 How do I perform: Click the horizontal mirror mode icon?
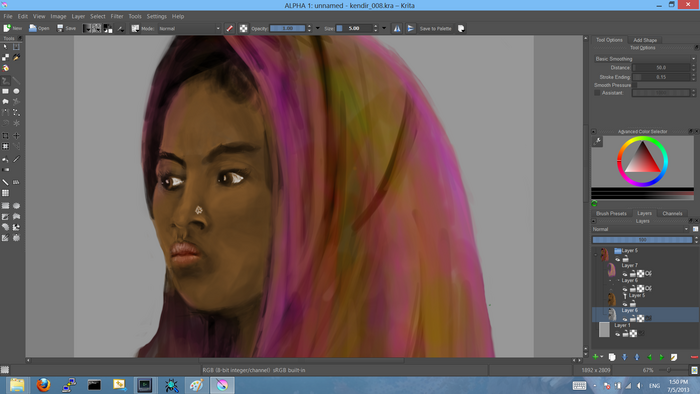point(396,29)
